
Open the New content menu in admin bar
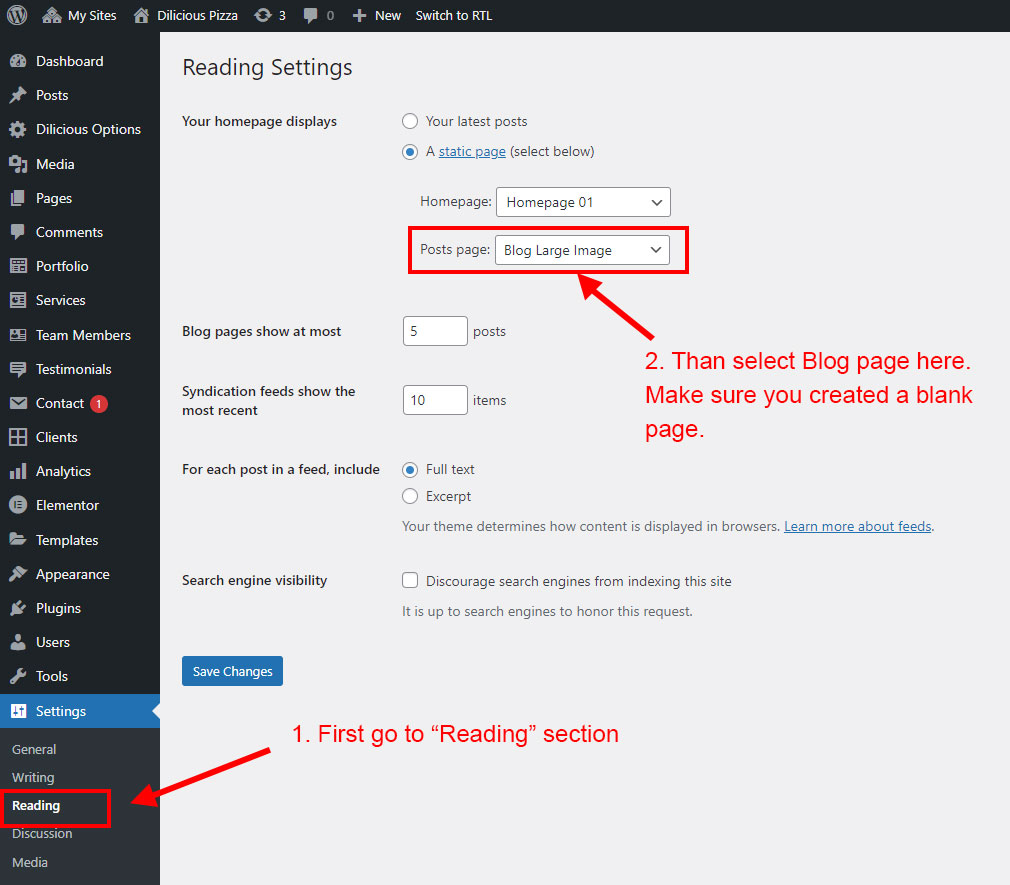[377, 15]
